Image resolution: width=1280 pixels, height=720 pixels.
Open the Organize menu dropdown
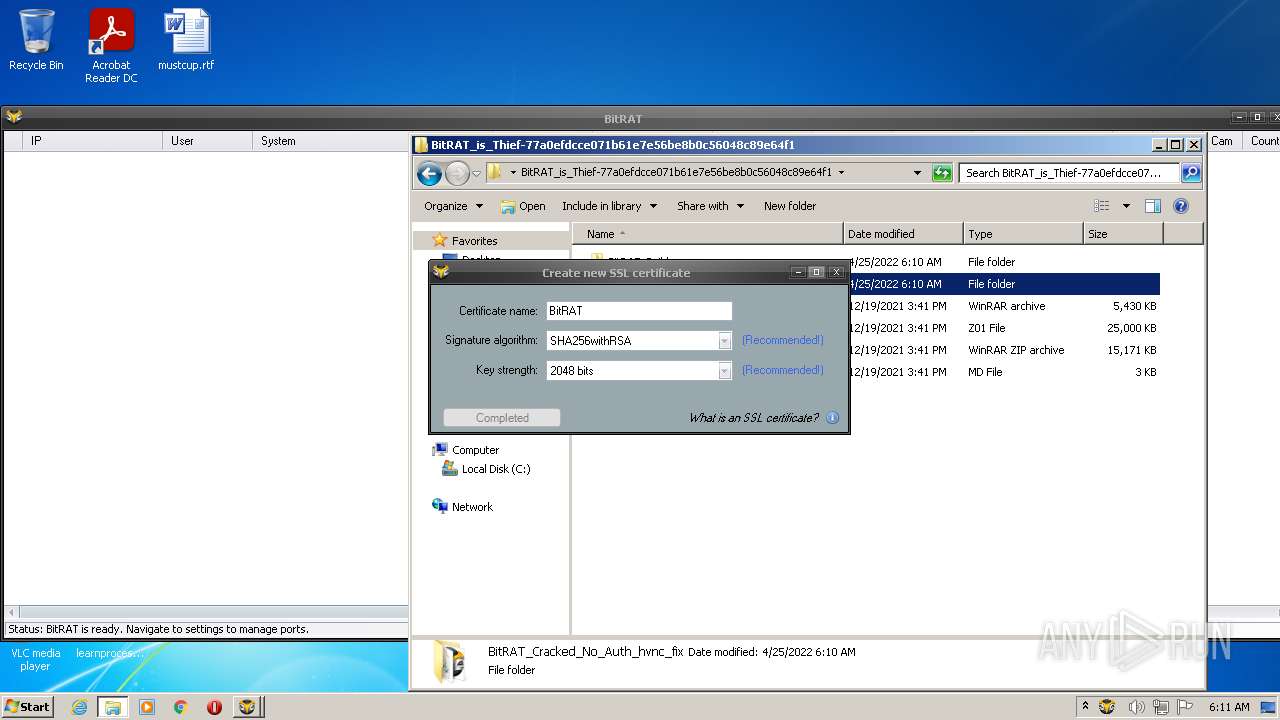coord(454,206)
